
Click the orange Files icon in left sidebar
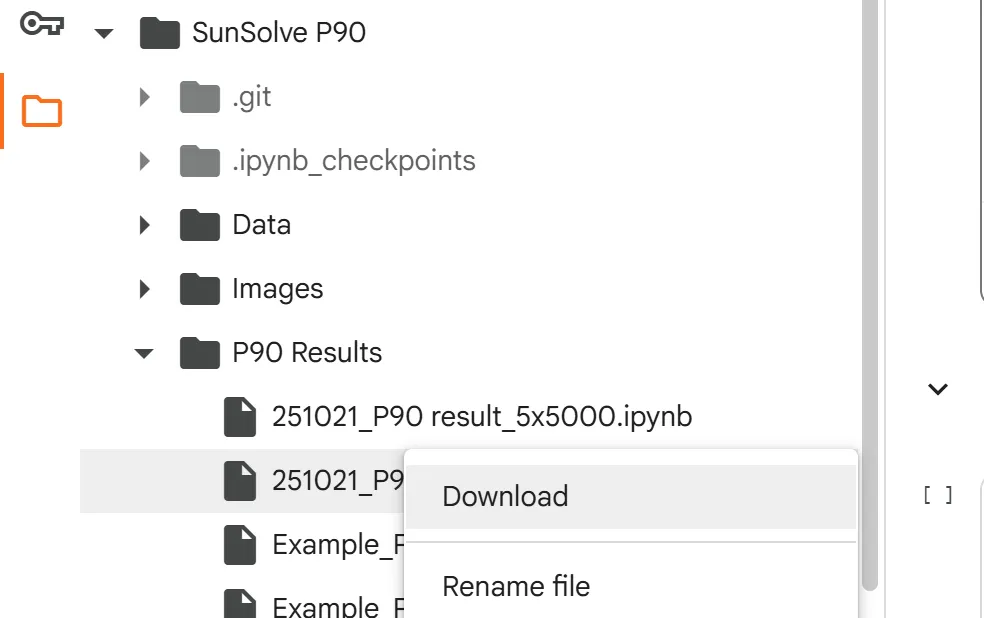42,111
